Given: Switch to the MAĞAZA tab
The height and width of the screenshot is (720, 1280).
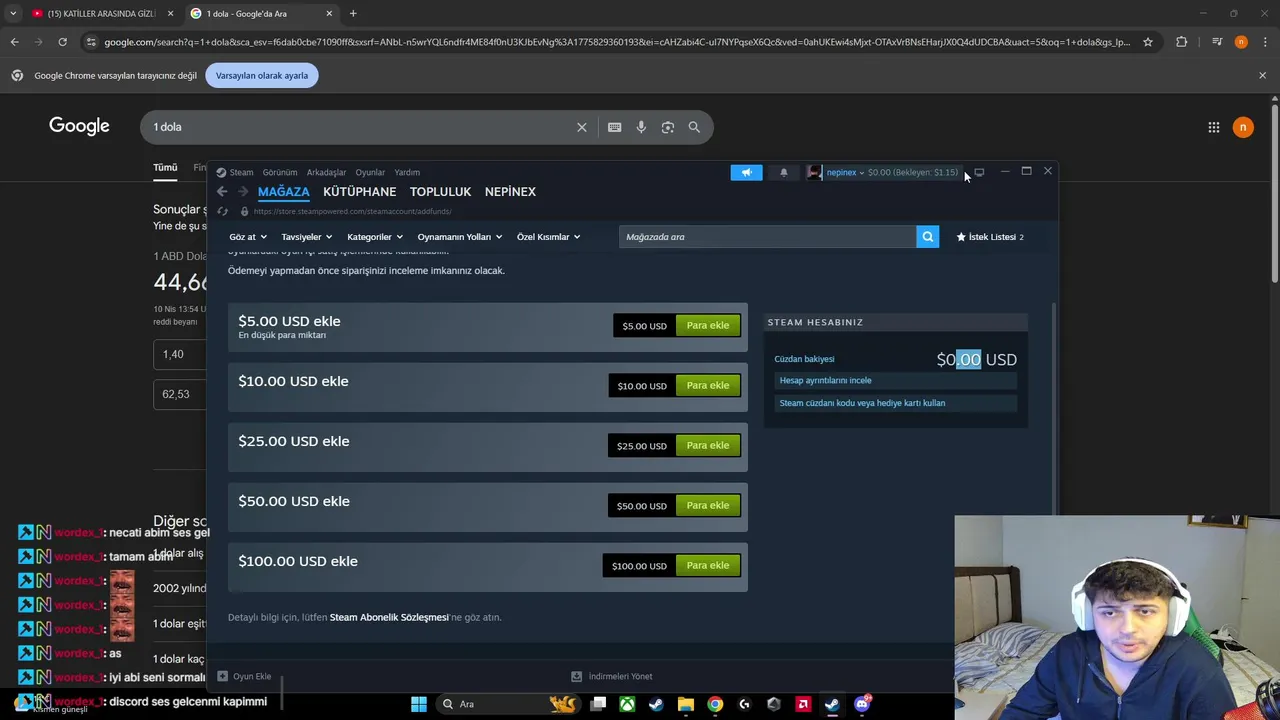Looking at the screenshot, I should click(284, 192).
